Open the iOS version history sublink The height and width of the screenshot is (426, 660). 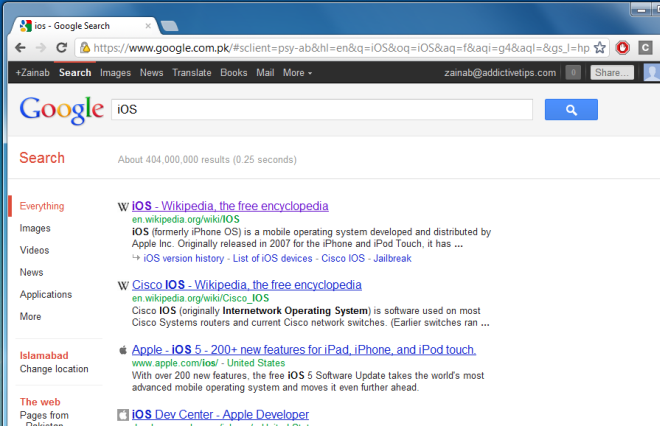click(x=184, y=258)
